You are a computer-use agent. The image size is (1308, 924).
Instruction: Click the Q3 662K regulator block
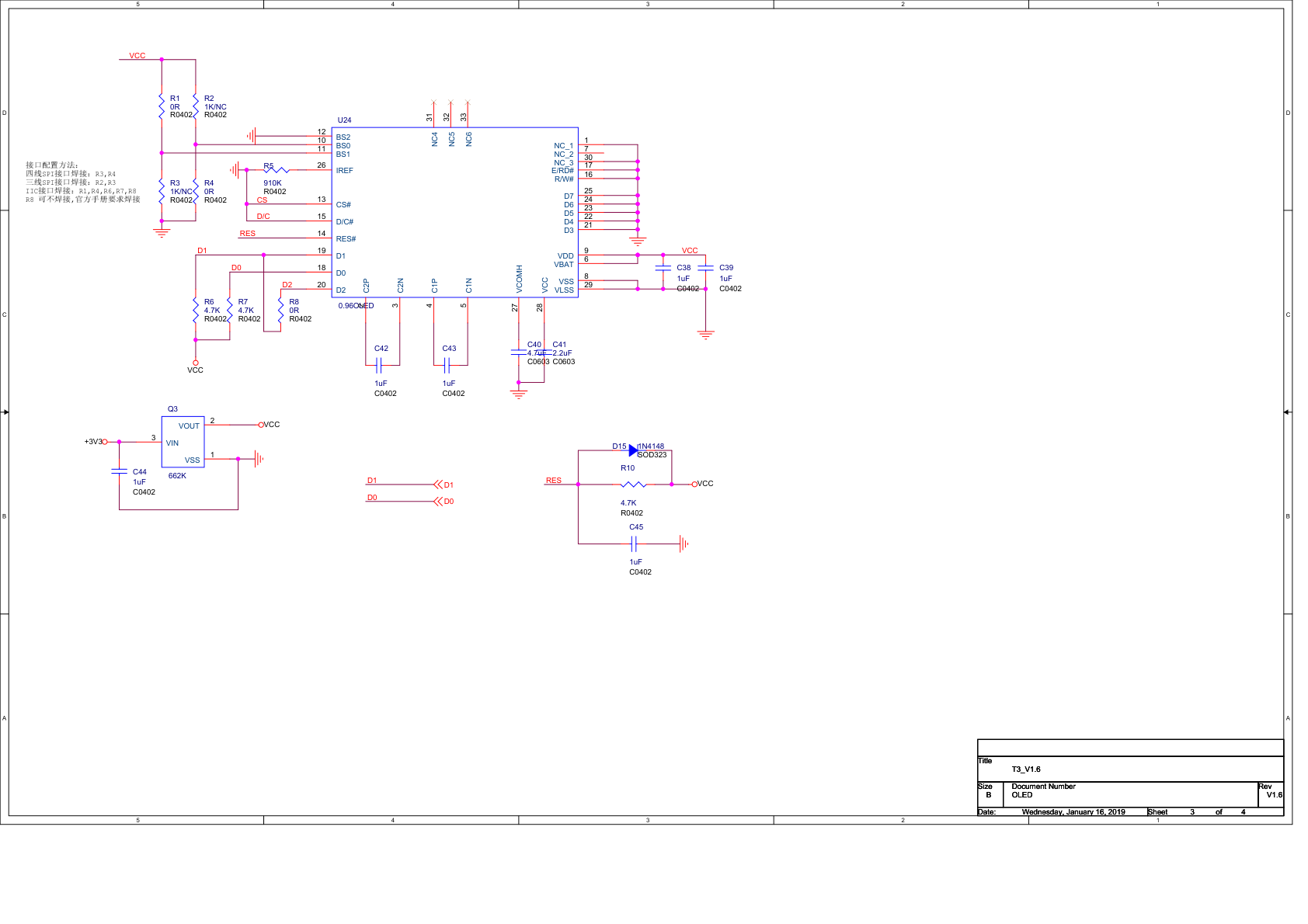click(183, 442)
